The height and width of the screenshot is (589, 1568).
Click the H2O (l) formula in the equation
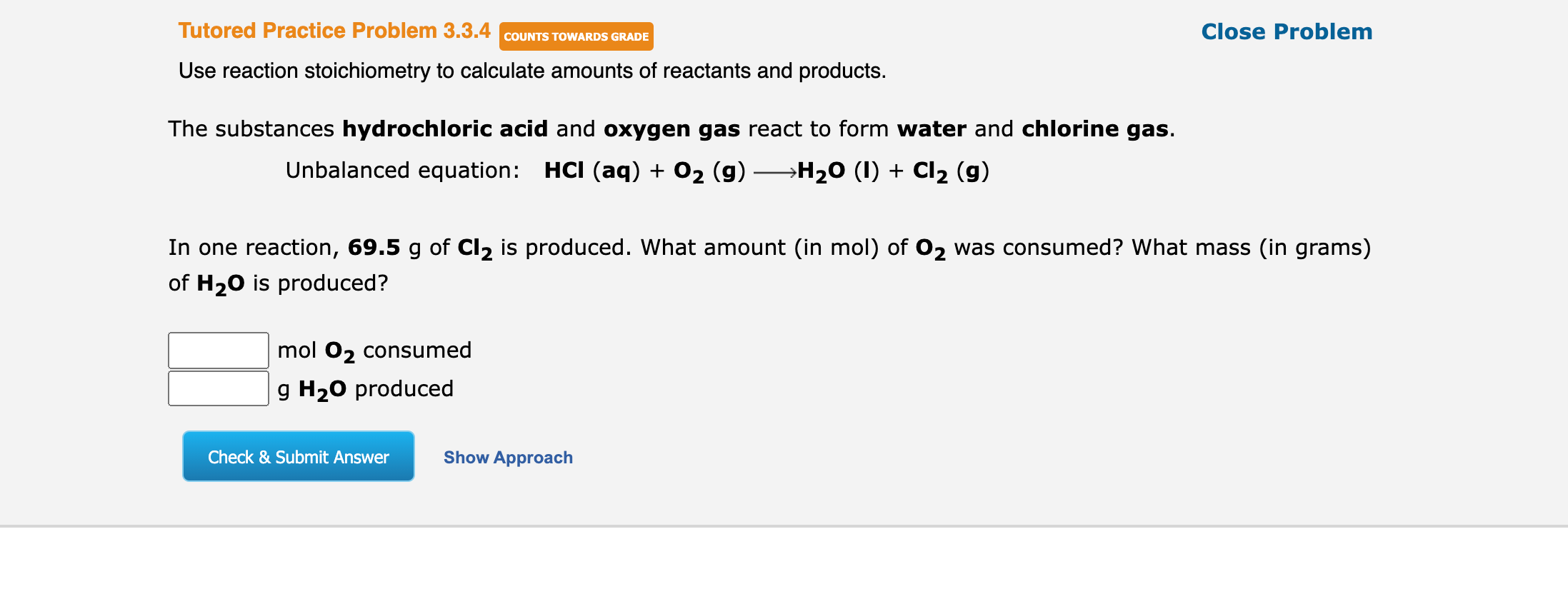pyautogui.click(x=836, y=171)
